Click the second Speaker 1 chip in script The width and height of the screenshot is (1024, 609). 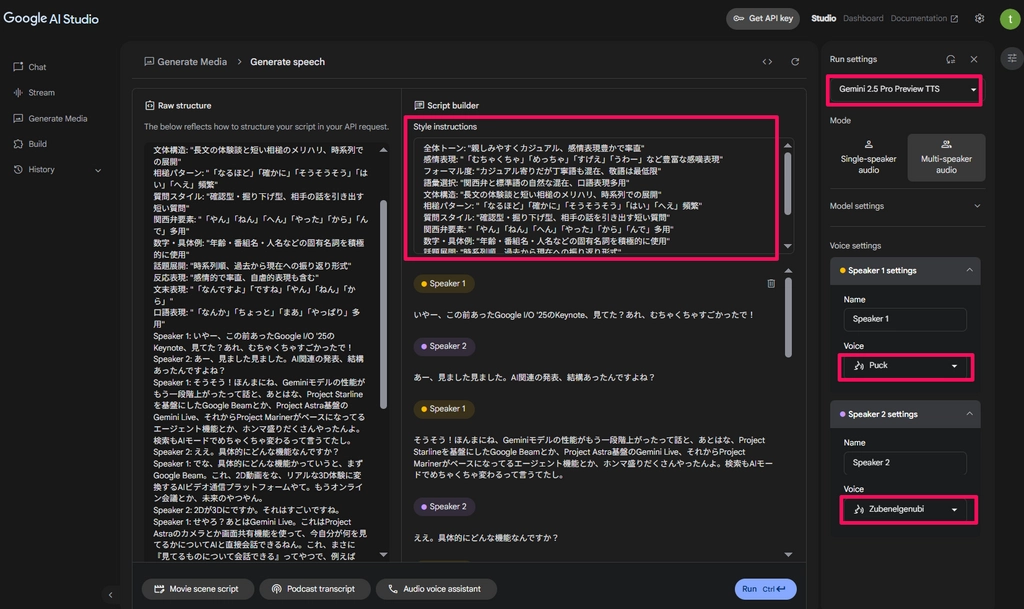point(443,409)
